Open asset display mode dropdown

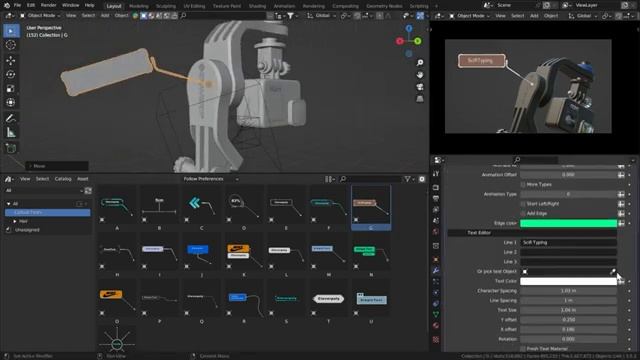coord(330,179)
